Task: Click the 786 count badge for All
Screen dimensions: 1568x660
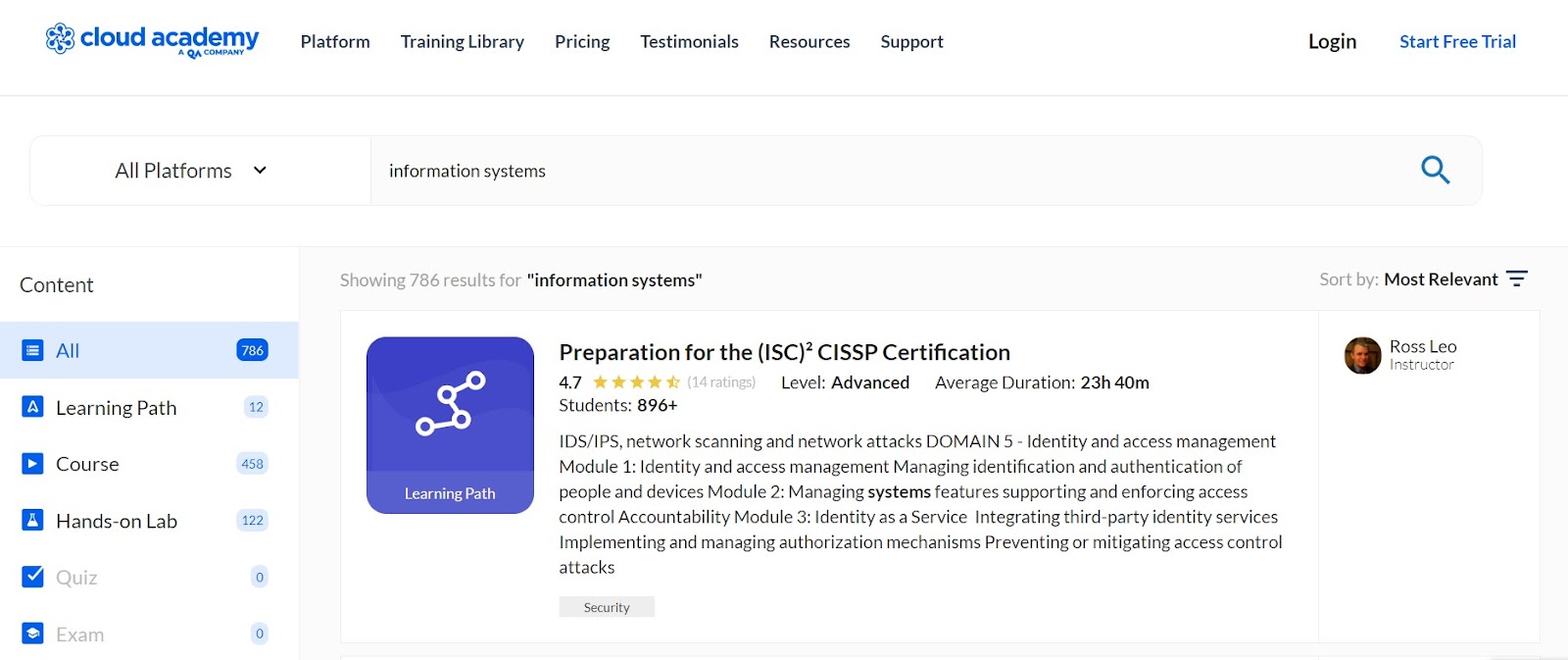Action: click(x=253, y=350)
